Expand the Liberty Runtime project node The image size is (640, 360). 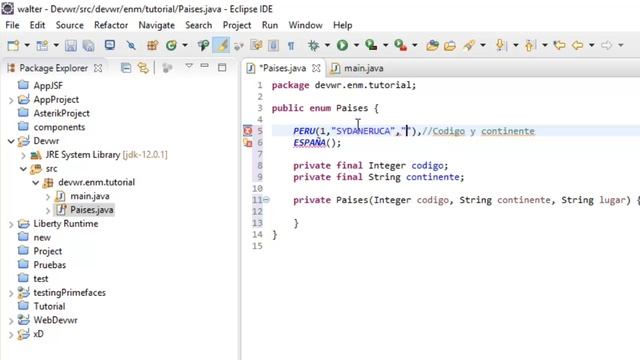coord(11,224)
